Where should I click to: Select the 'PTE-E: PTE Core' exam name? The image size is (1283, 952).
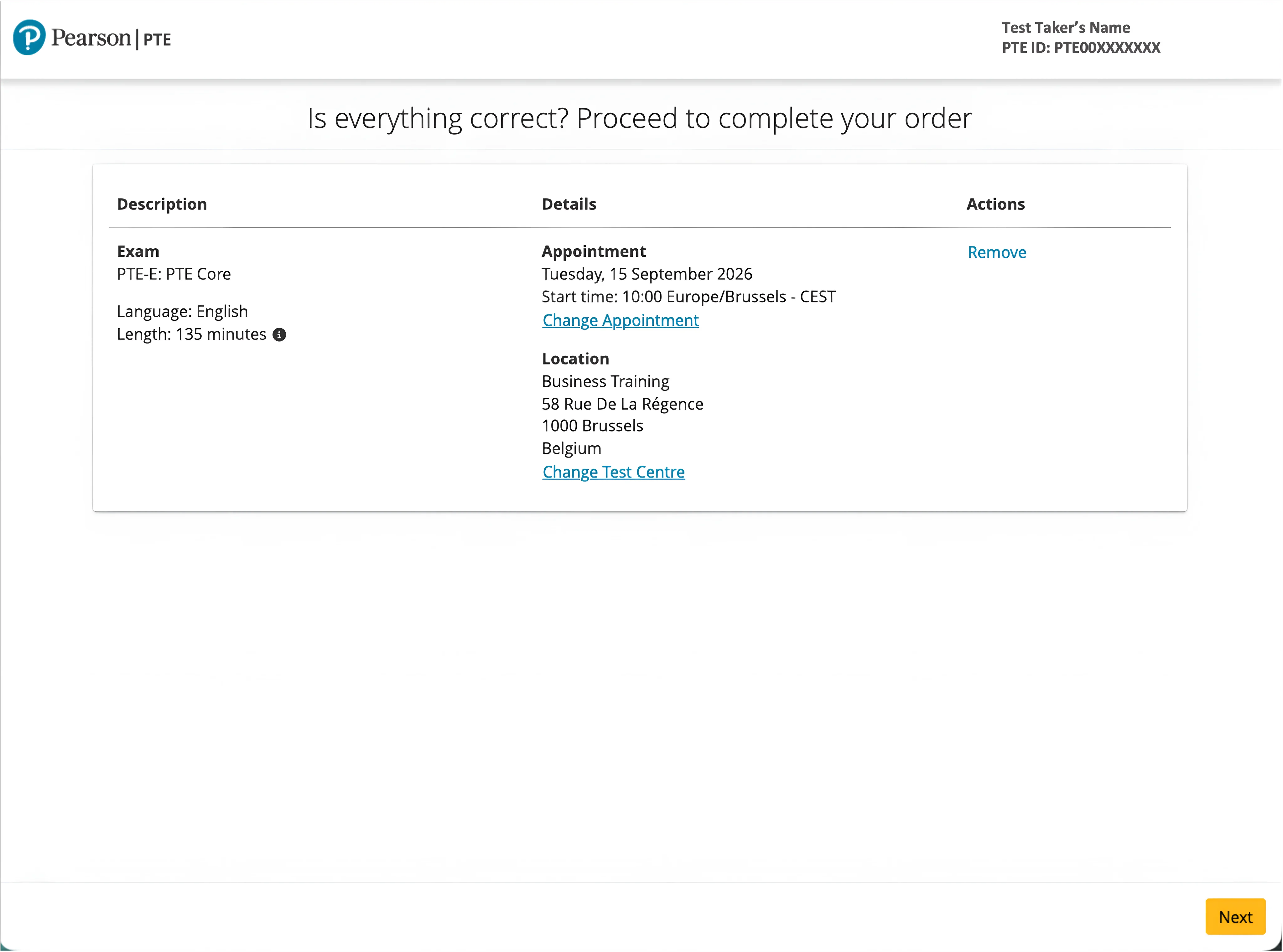point(174,274)
